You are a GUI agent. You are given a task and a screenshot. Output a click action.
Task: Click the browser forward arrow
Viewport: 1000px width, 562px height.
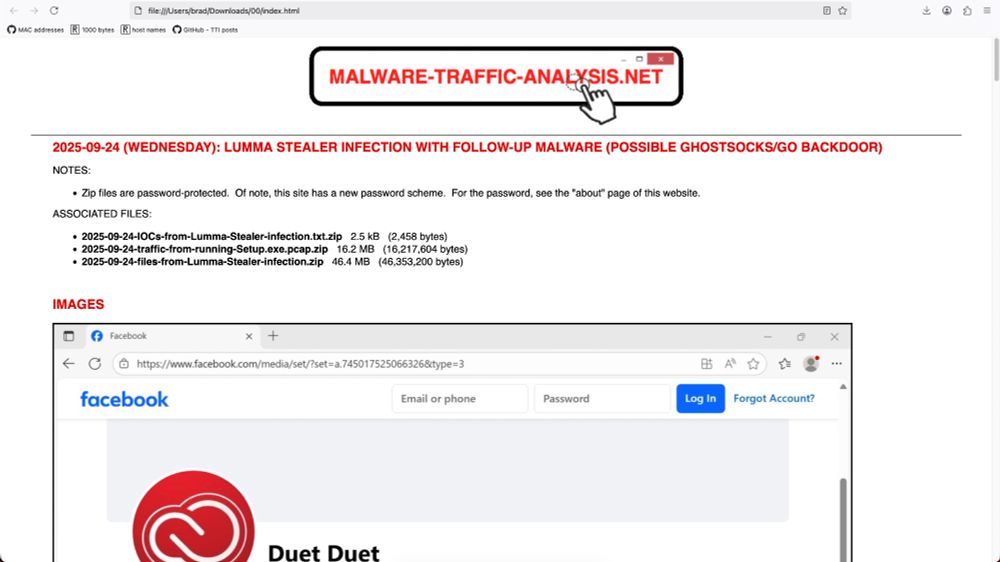pyautogui.click(x=34, y=11)
